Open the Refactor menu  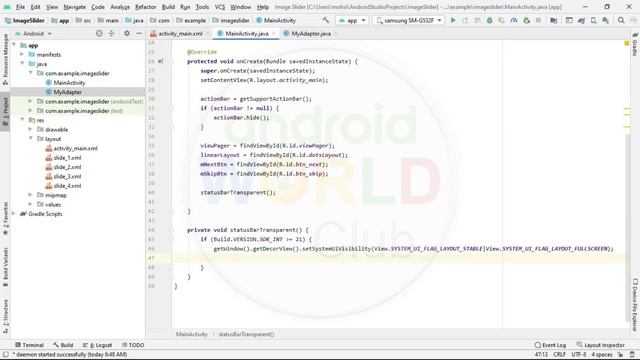point(146,7)
